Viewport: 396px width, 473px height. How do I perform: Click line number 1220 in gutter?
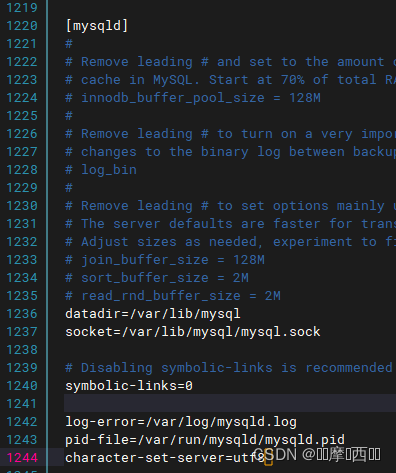coord(22,26)
